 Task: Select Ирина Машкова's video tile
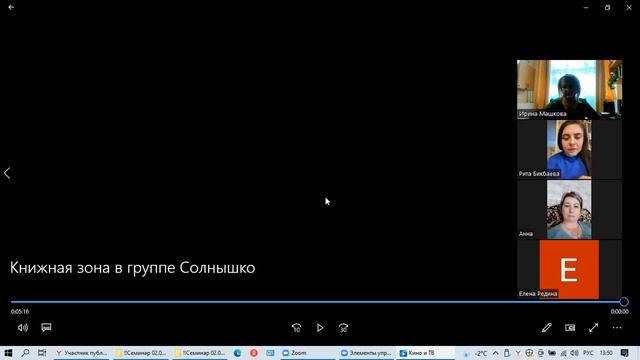[x=569, y=89]
